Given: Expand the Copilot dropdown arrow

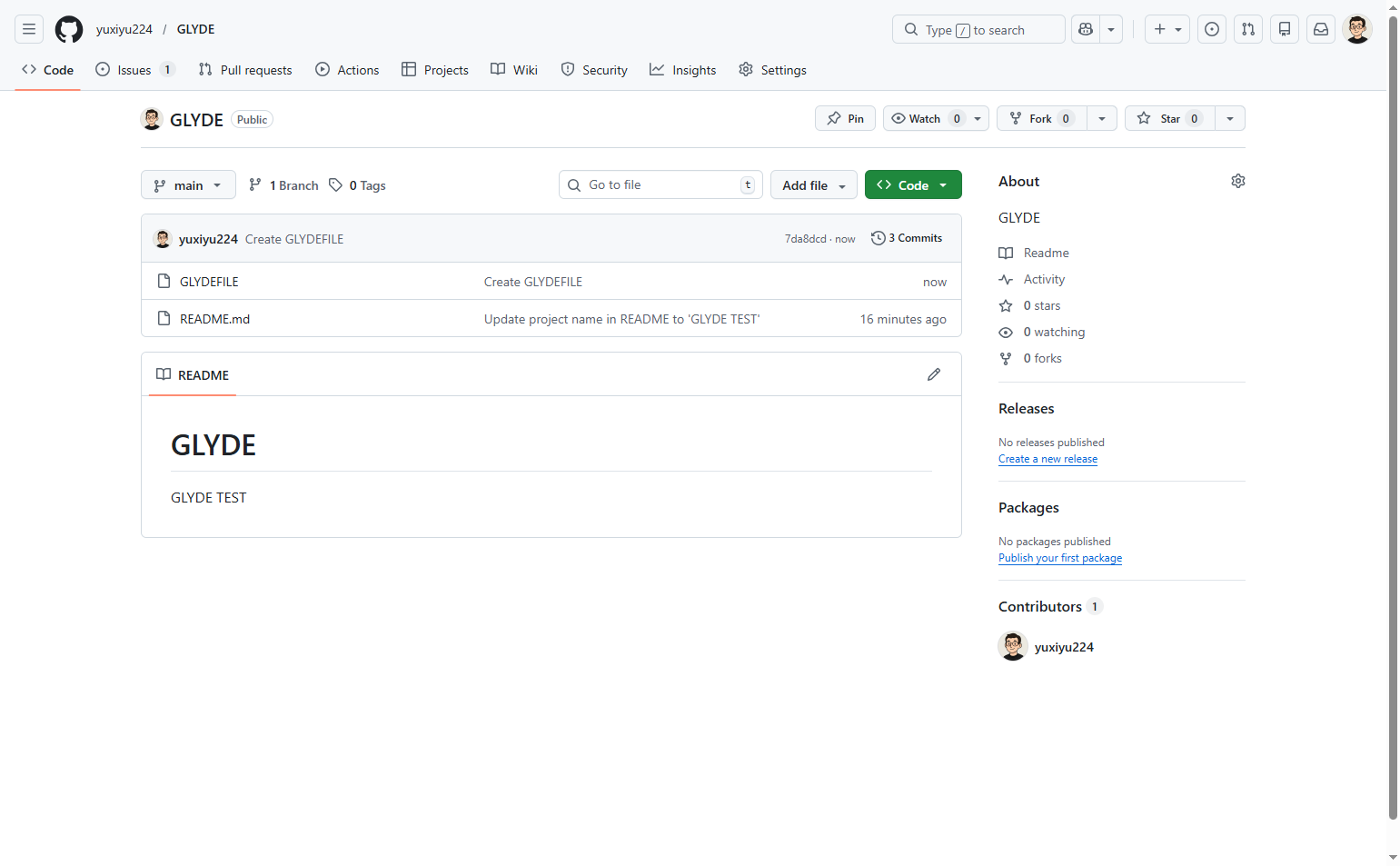Looking at the screenshot, I should [1111, 29].
